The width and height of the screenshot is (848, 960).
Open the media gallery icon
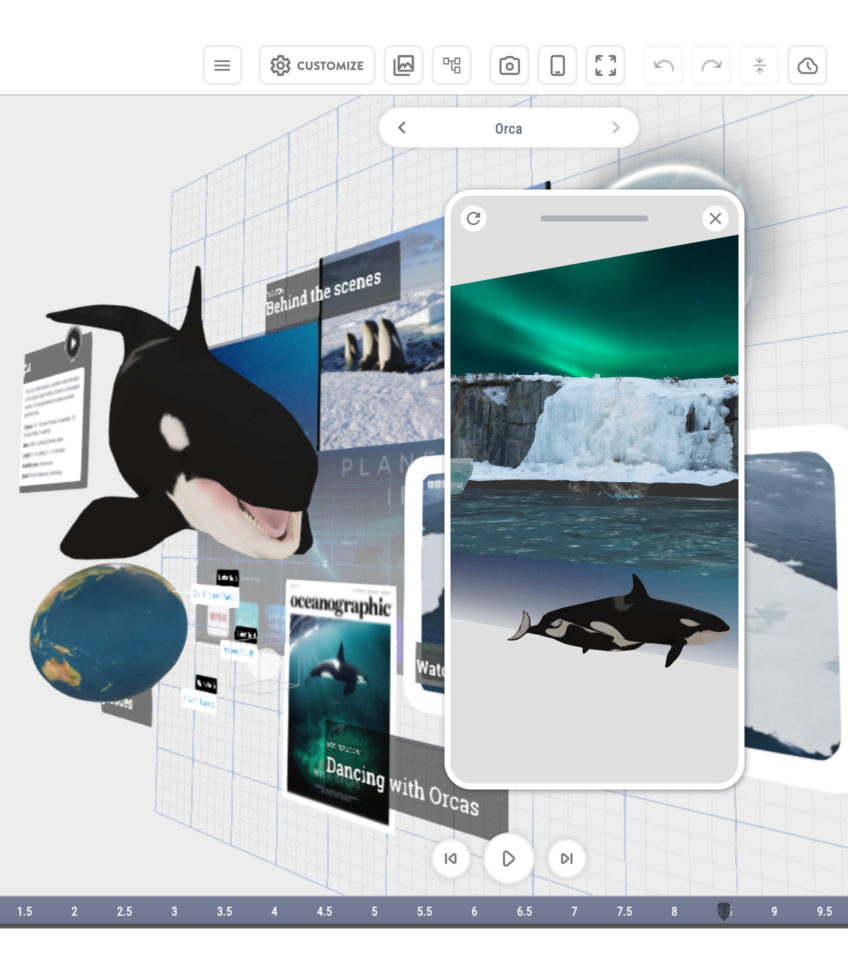coord(403,65)
